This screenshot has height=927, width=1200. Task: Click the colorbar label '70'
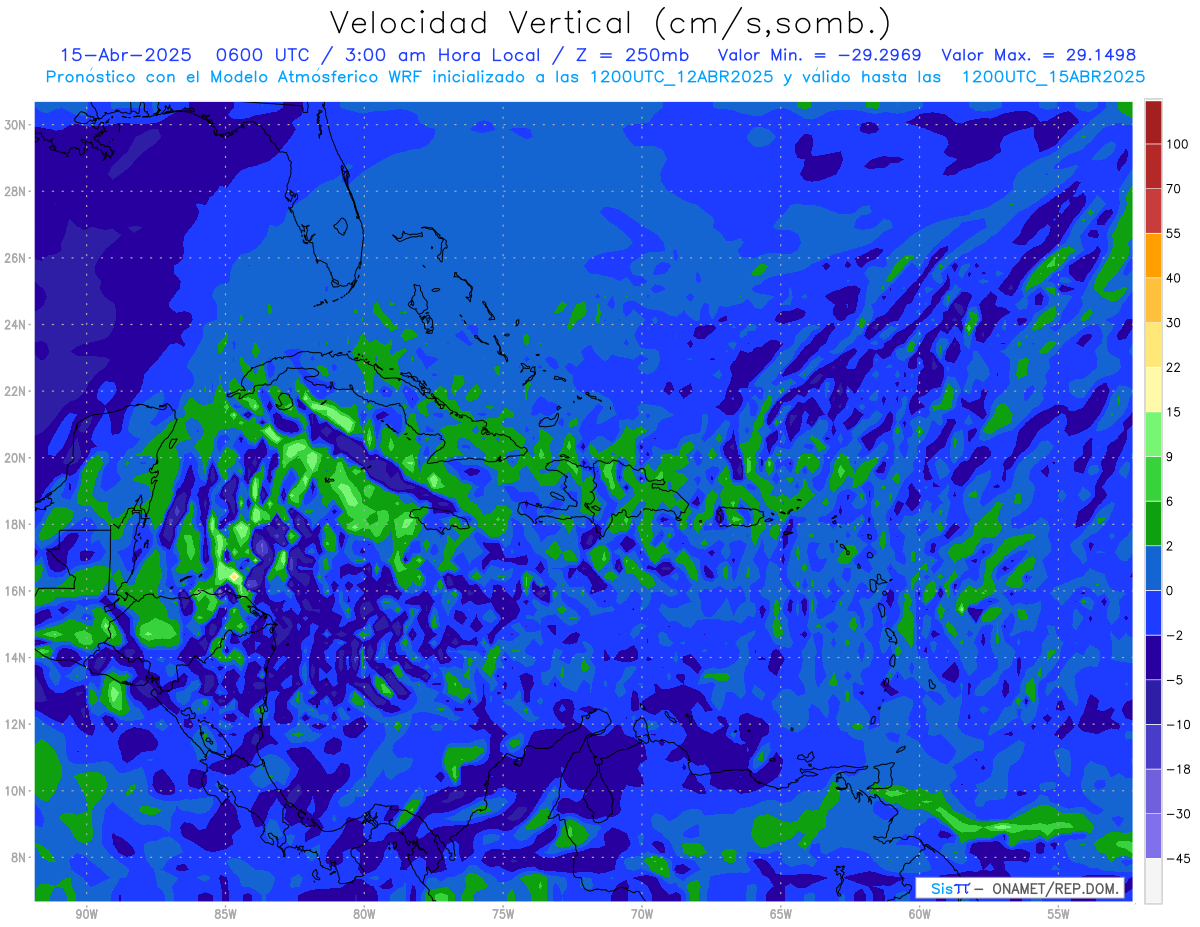(x=1174, y=189)
